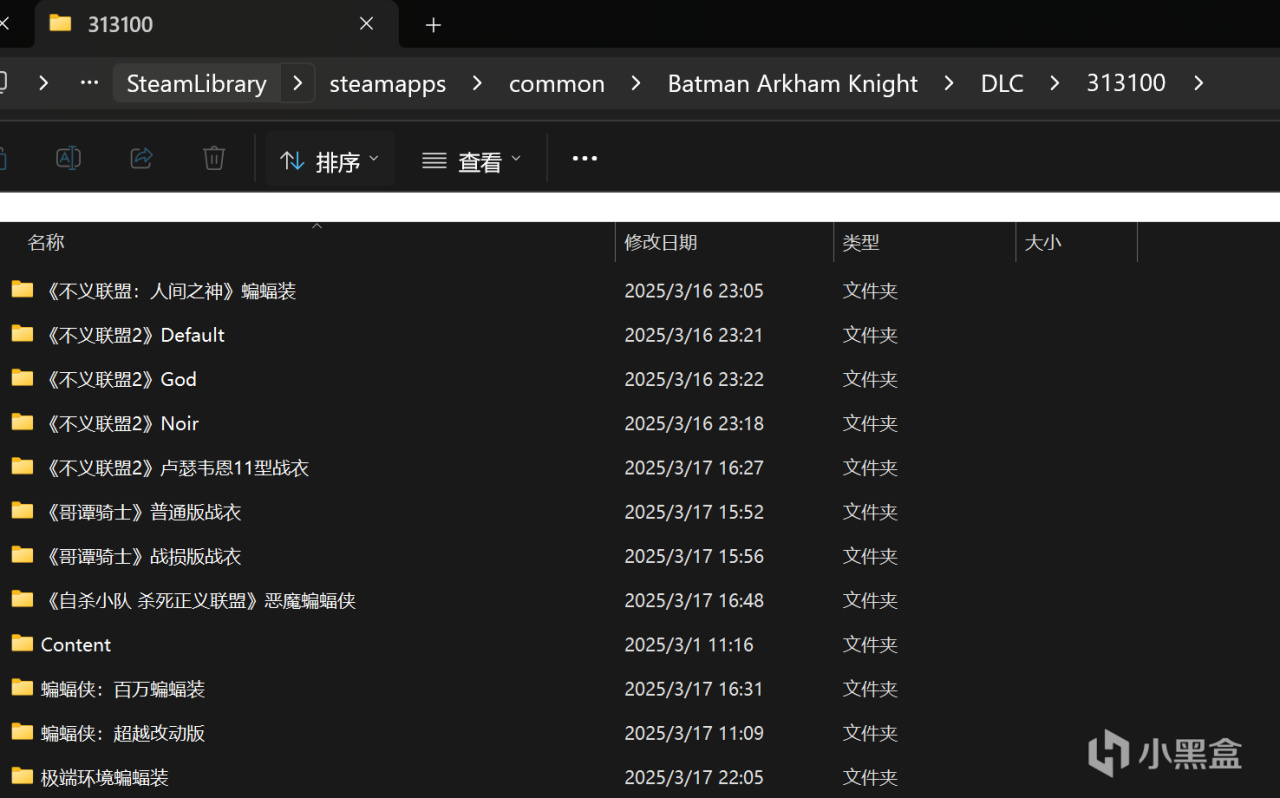1280x798 pixels.
Task: Click the folder icon beside 《自杀小队 杀死正义联盟》恶魔蝙蝠侠
Action: pos(22,599)
